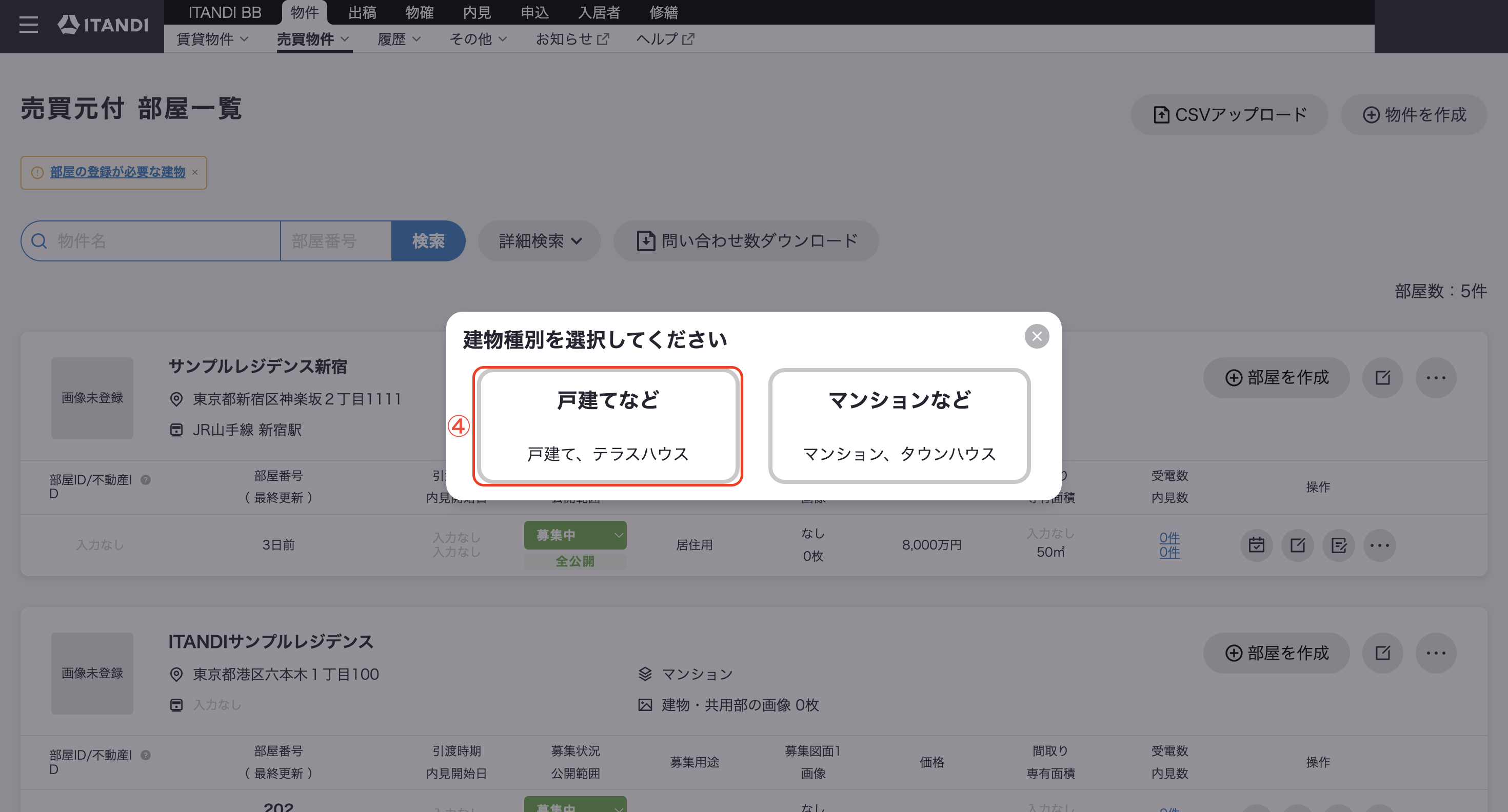Screen dimensions: 1508x812
Task: Open more options for ITANDIサンプルレジデンス
Action: pyautogui.click(x=1435, y=653)
